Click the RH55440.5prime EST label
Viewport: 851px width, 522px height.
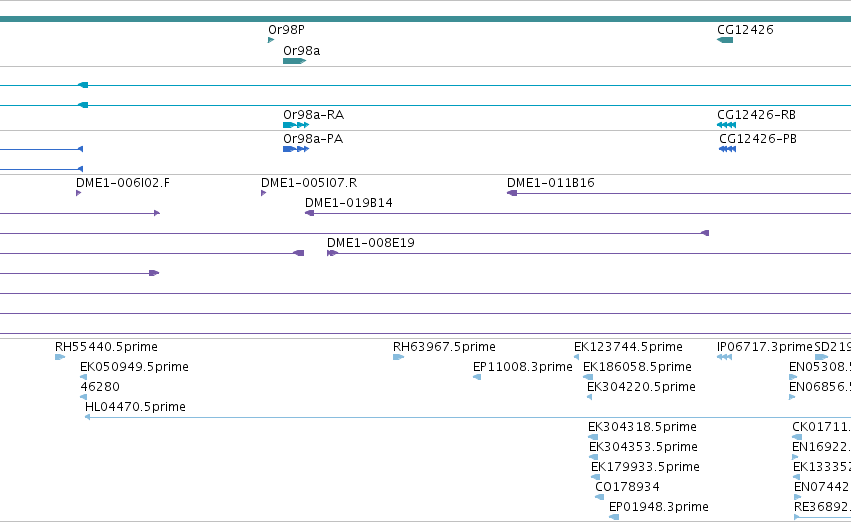click(106, 347)
